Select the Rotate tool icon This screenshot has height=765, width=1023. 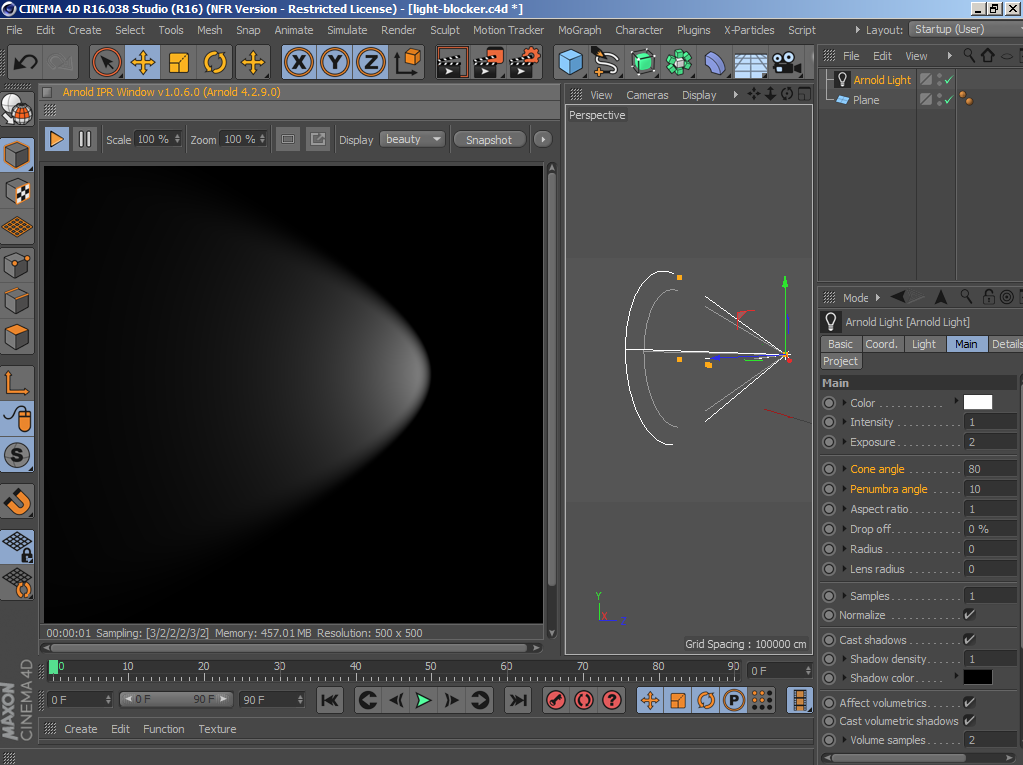click(x=215, y=63)
